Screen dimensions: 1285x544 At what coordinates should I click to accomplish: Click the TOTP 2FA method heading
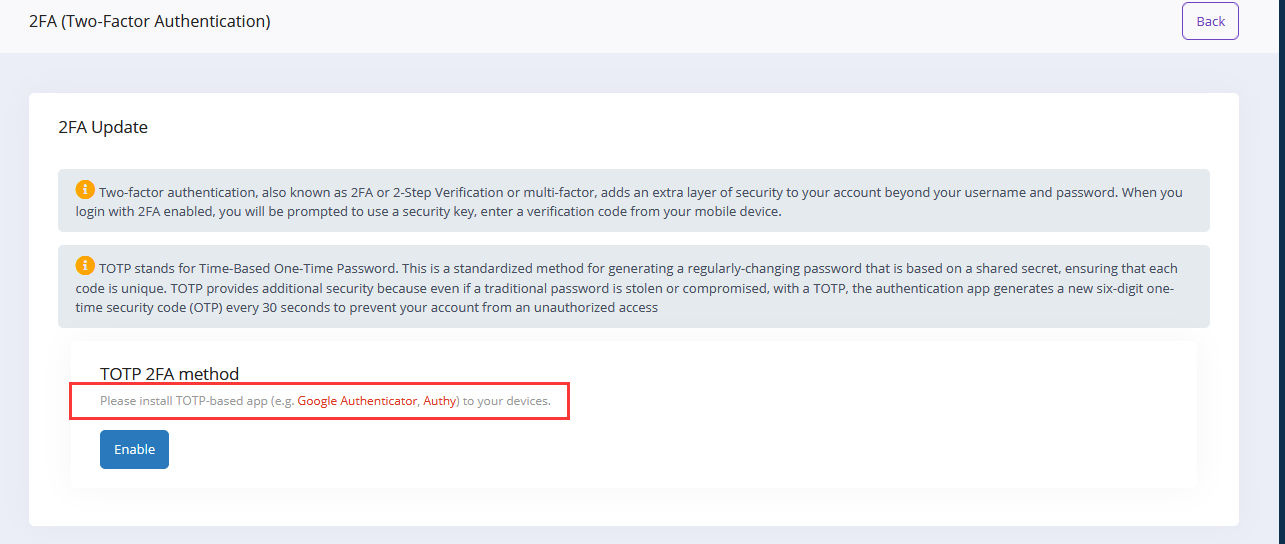coord(169,374)
